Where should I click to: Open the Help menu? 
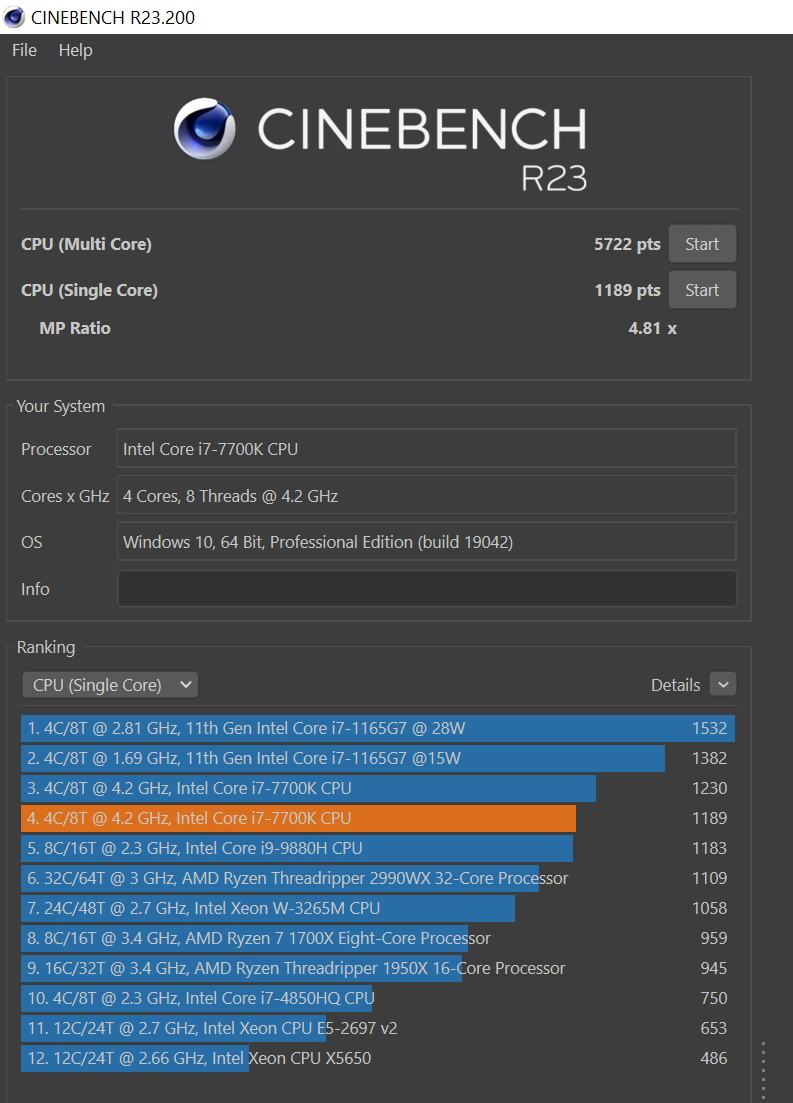(x=75, y=50)
